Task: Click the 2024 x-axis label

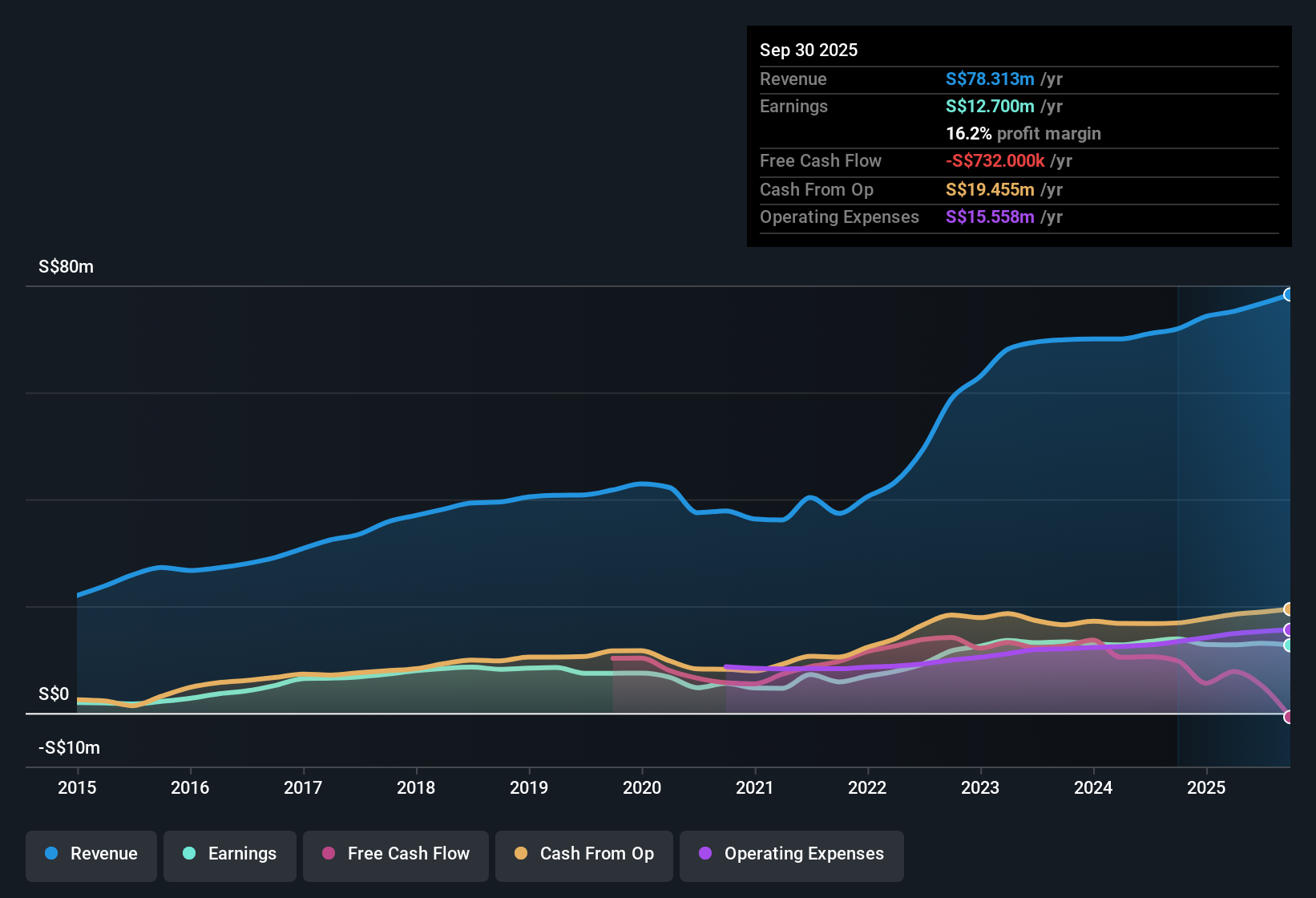Action: click(1093, 787)
